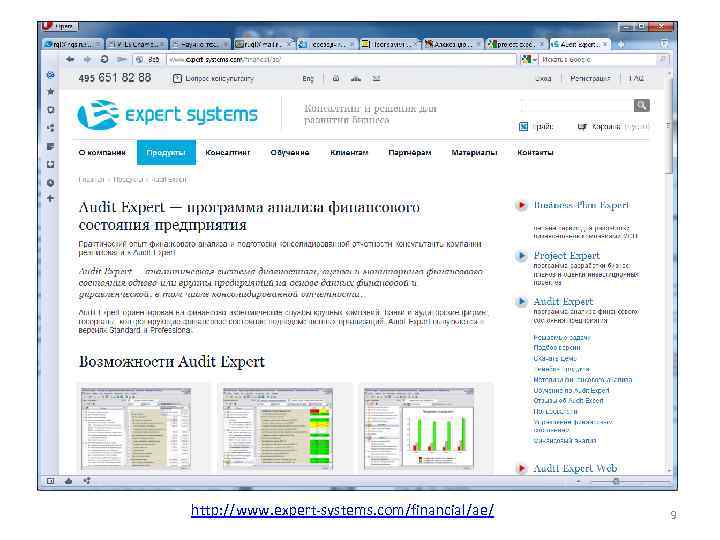
Task: Open the 'Обучение по Audit Expert' link
Action: point(571,390)
